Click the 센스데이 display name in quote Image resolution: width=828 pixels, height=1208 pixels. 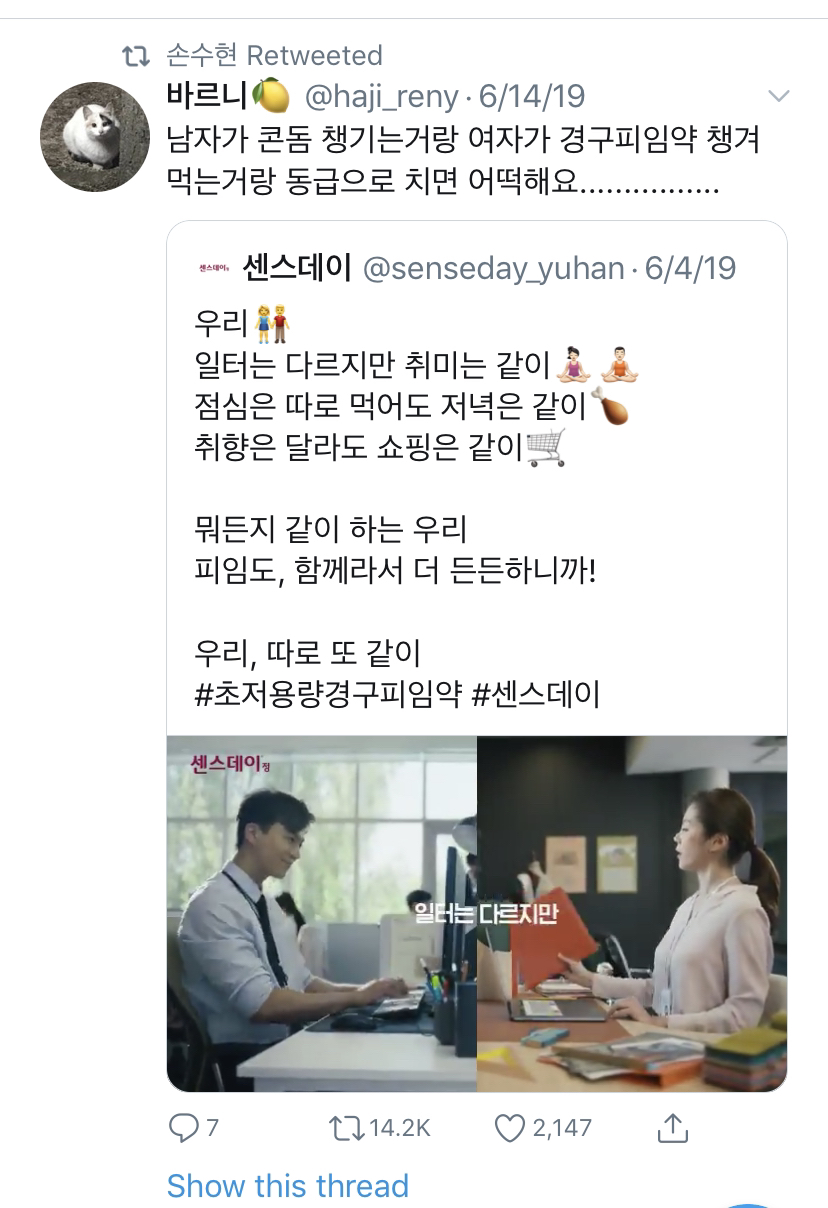(x=297, y=268)
